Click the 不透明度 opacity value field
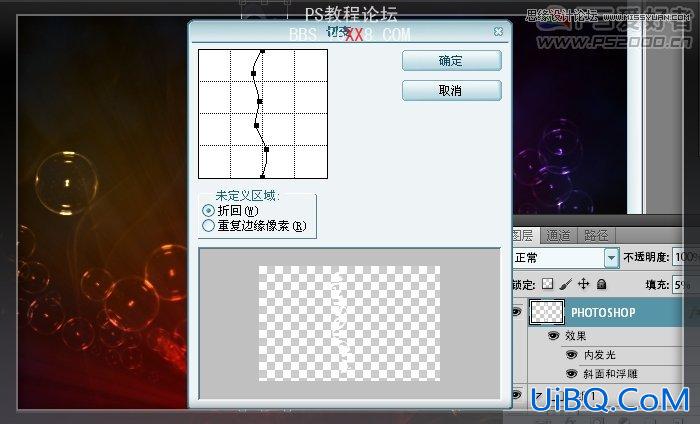Screen dimensions: 700x424 [x=687, y=257]
